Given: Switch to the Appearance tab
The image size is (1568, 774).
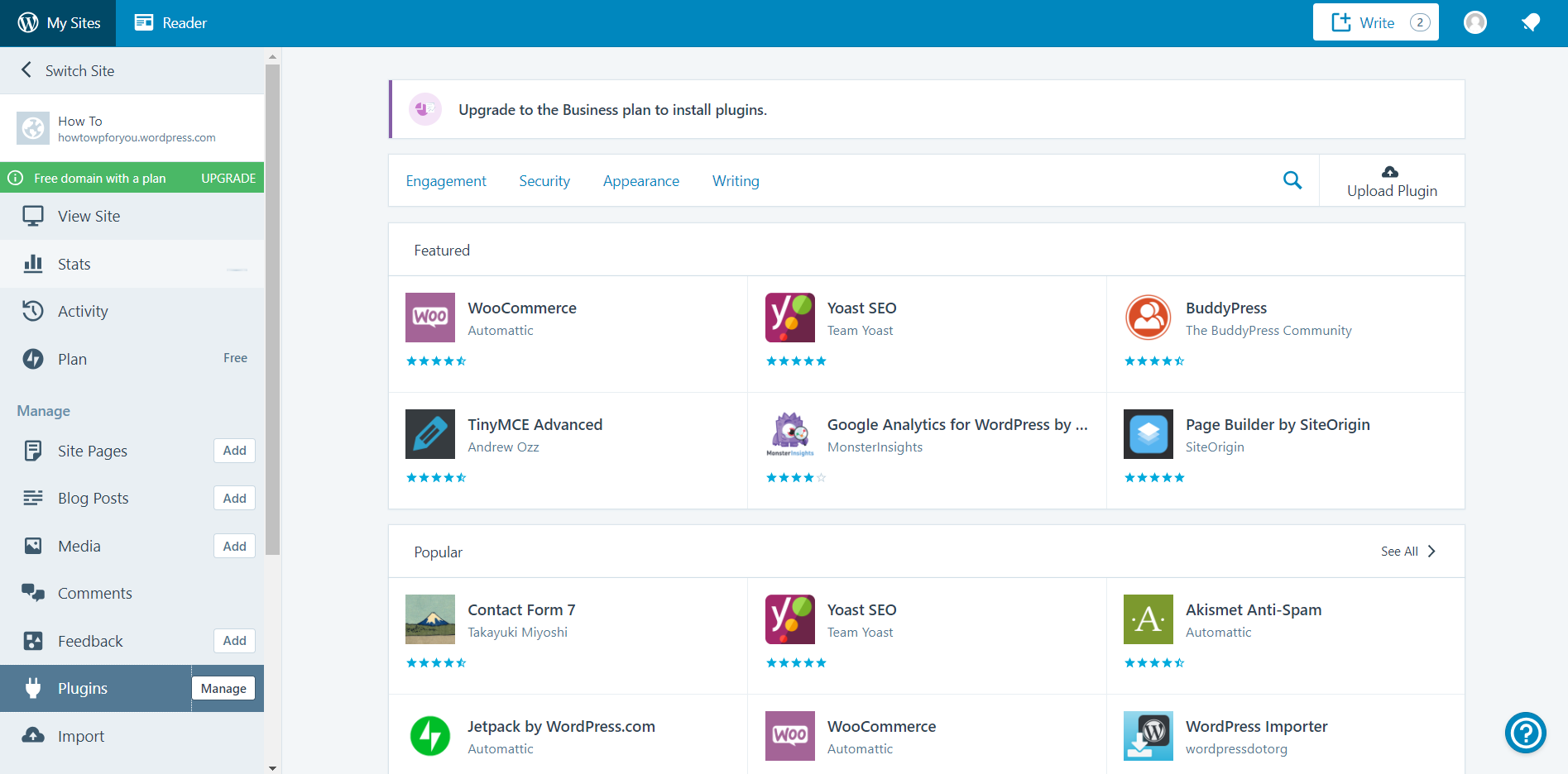Looking at the screenshot, I should point(641,181).
